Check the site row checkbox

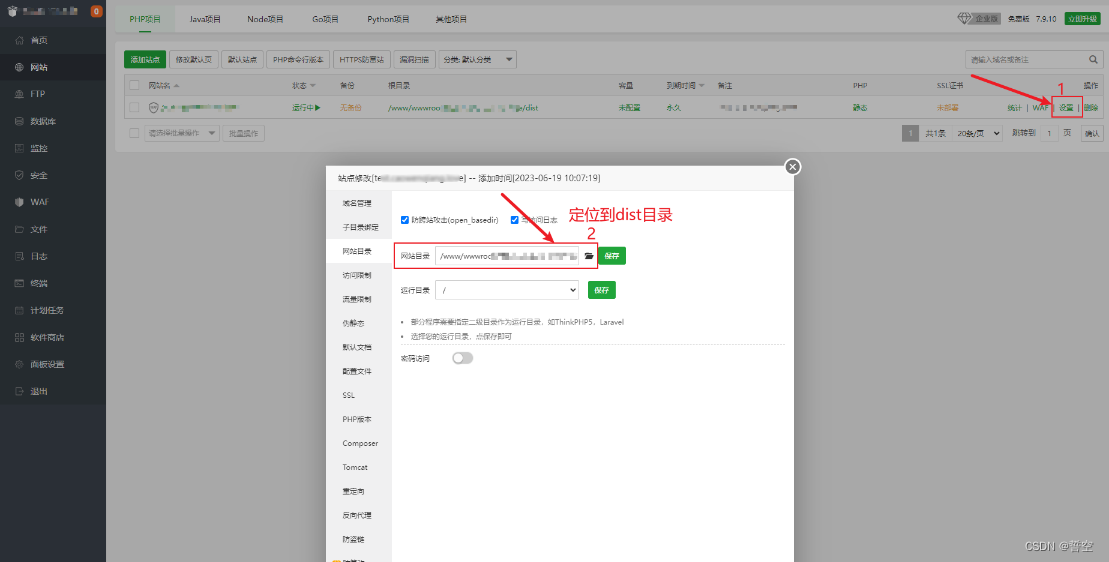click(x=134, y=107)
